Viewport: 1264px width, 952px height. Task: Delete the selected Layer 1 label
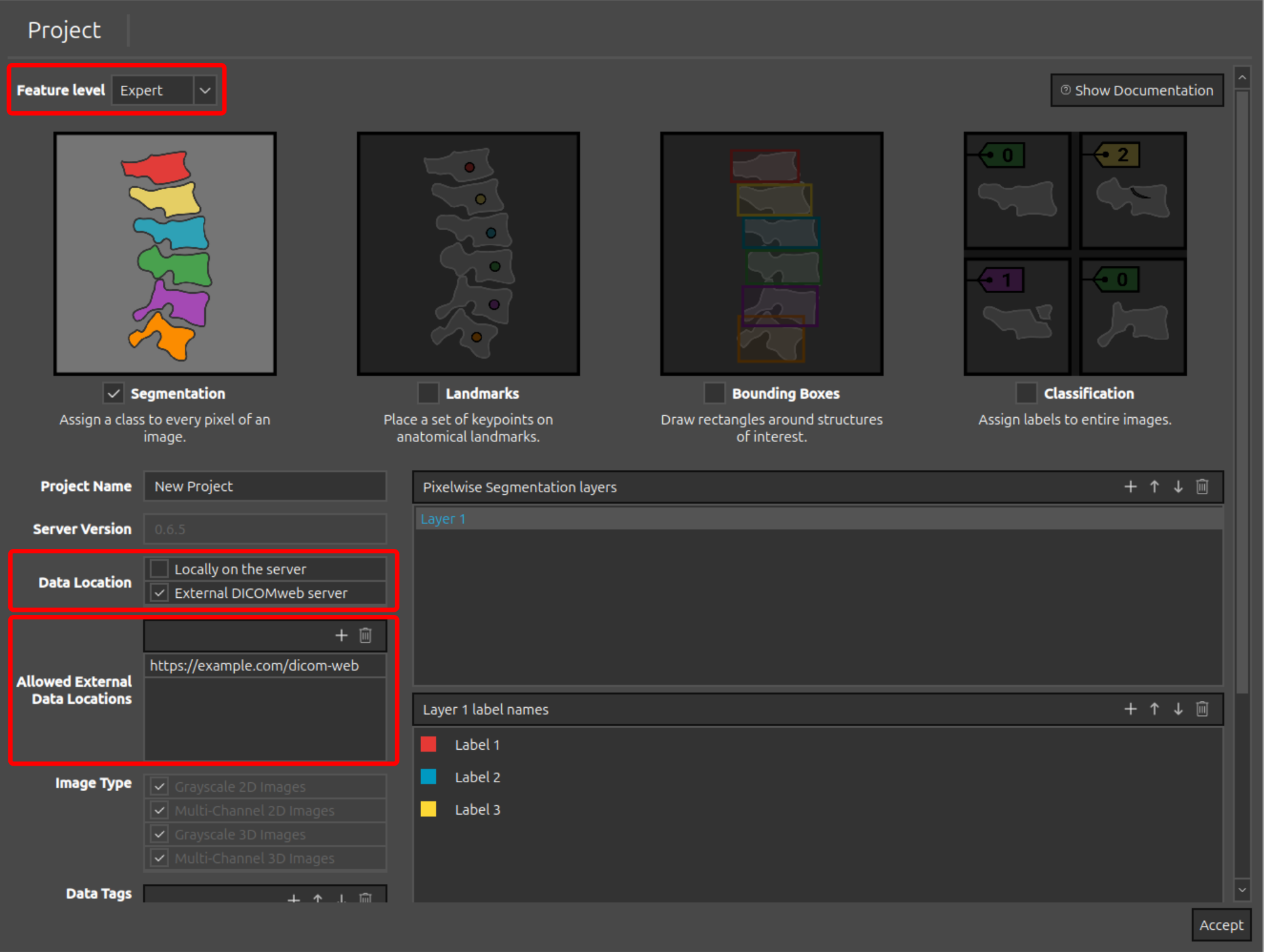point(1202,709)
